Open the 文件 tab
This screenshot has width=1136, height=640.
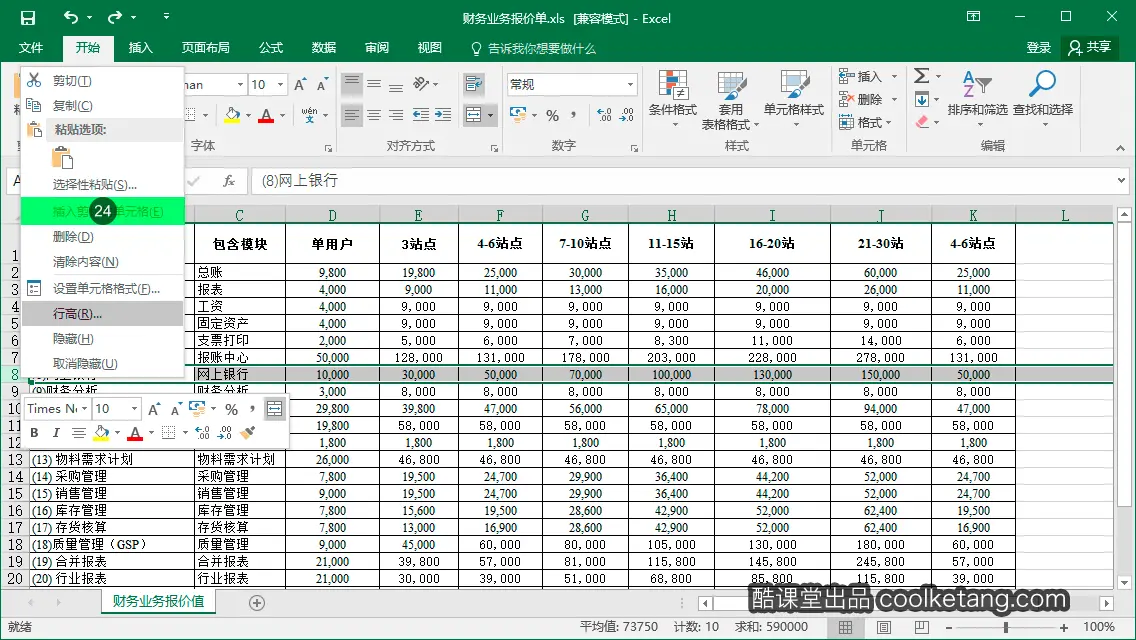30,48
